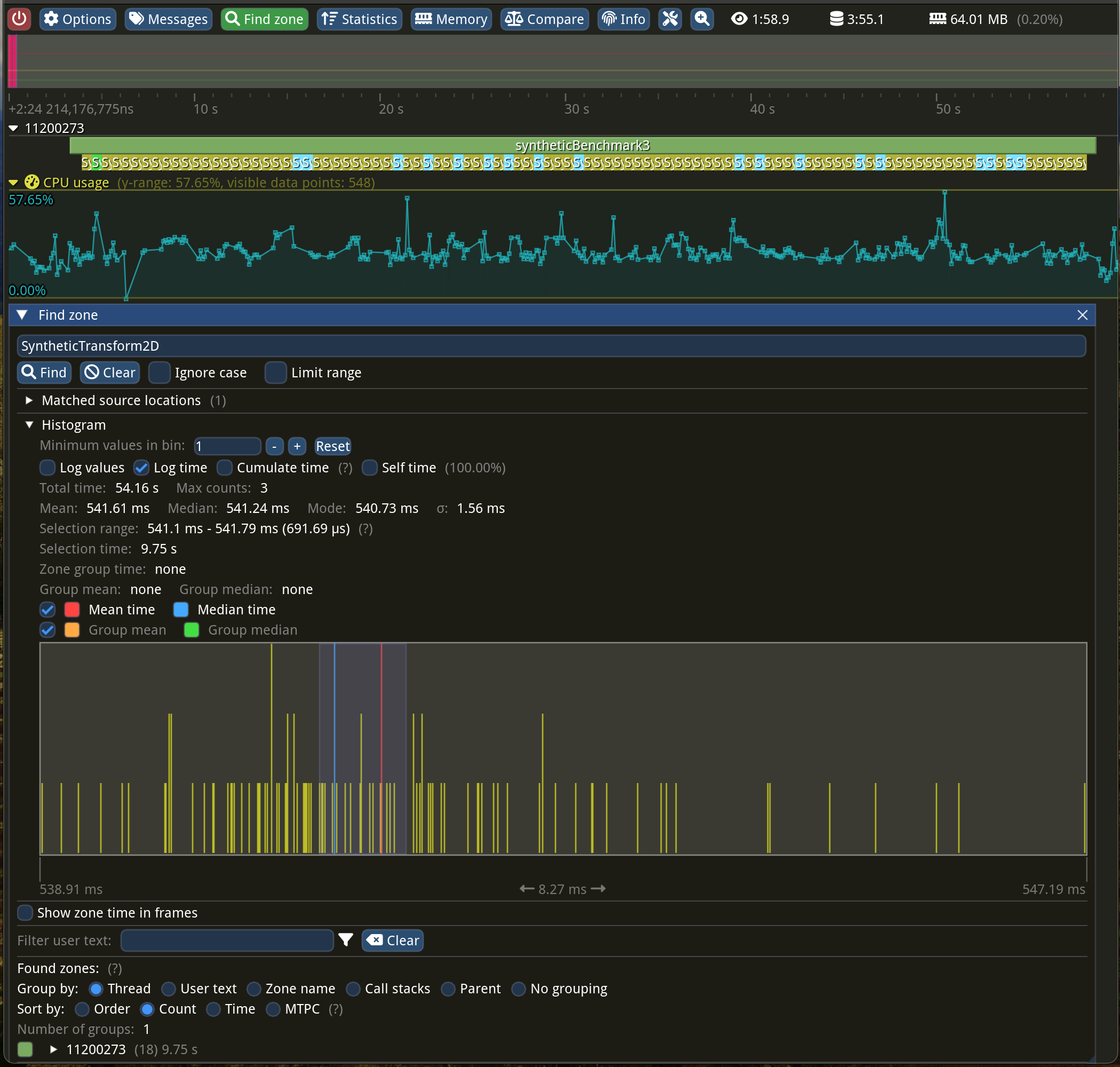Click the Reset histogram button

click(x=333, y=446)
